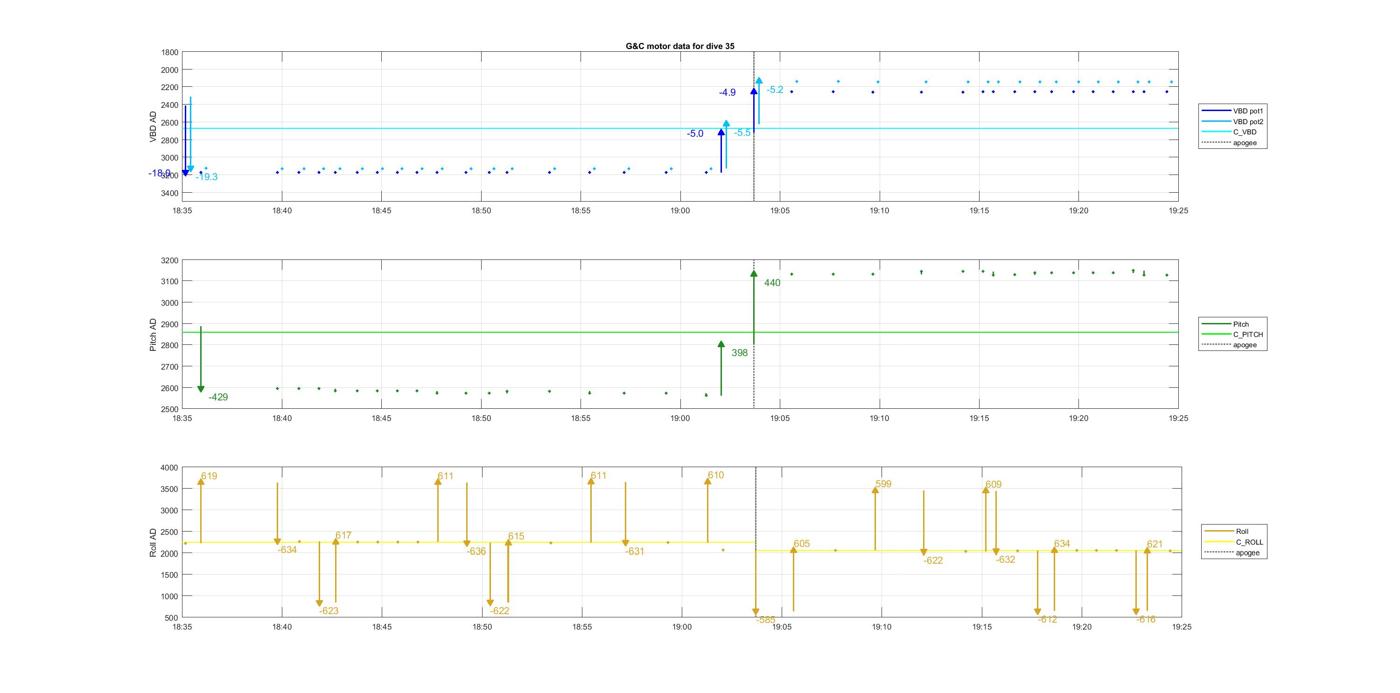Click the "440" pitch data label
1400x693 pixels.
pyautogui.click(x=772, y=283)
